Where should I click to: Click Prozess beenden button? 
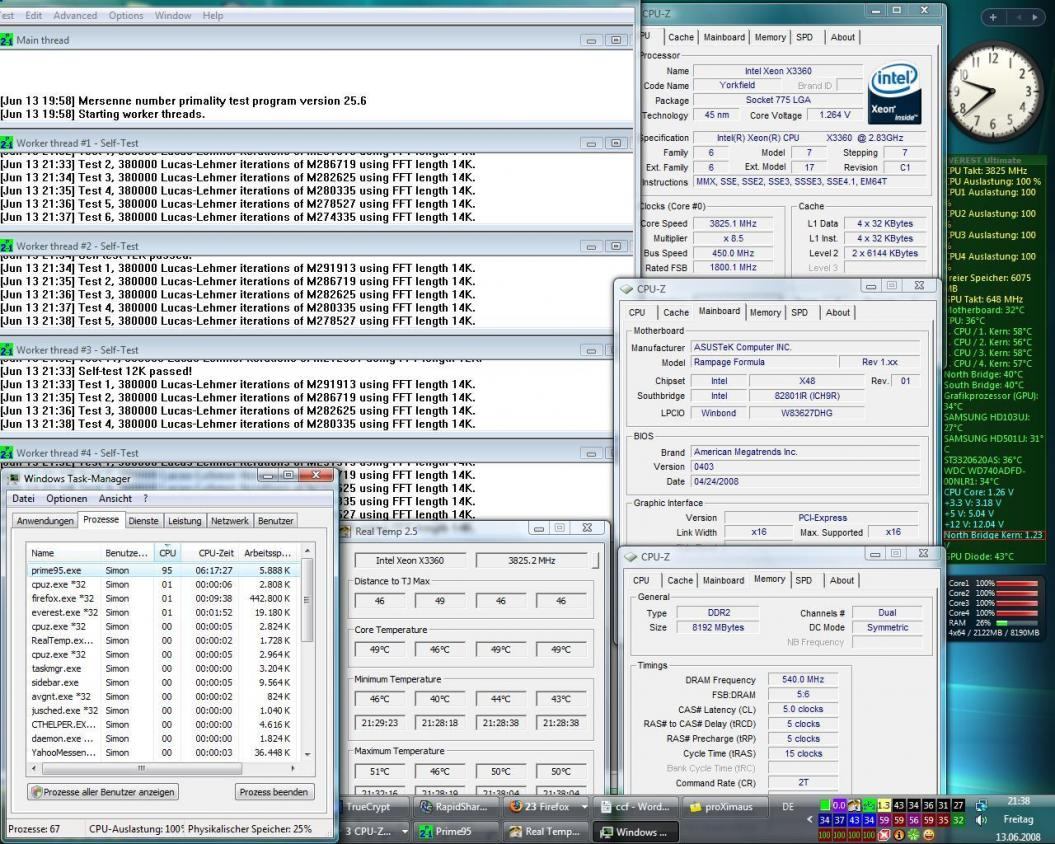point(274,792)
